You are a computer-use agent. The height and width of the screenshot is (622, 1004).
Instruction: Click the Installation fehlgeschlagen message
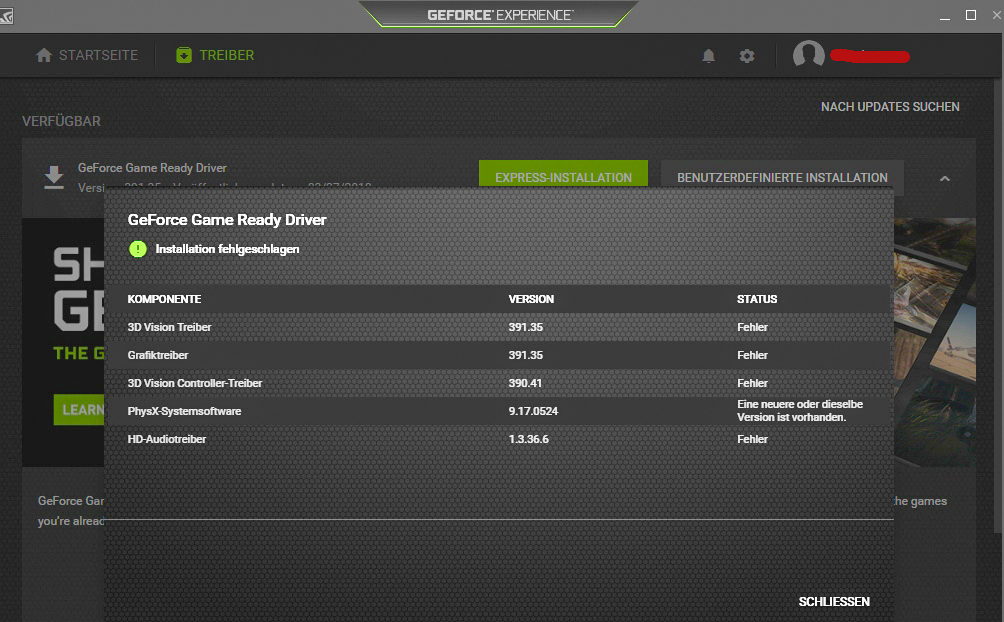227,249
